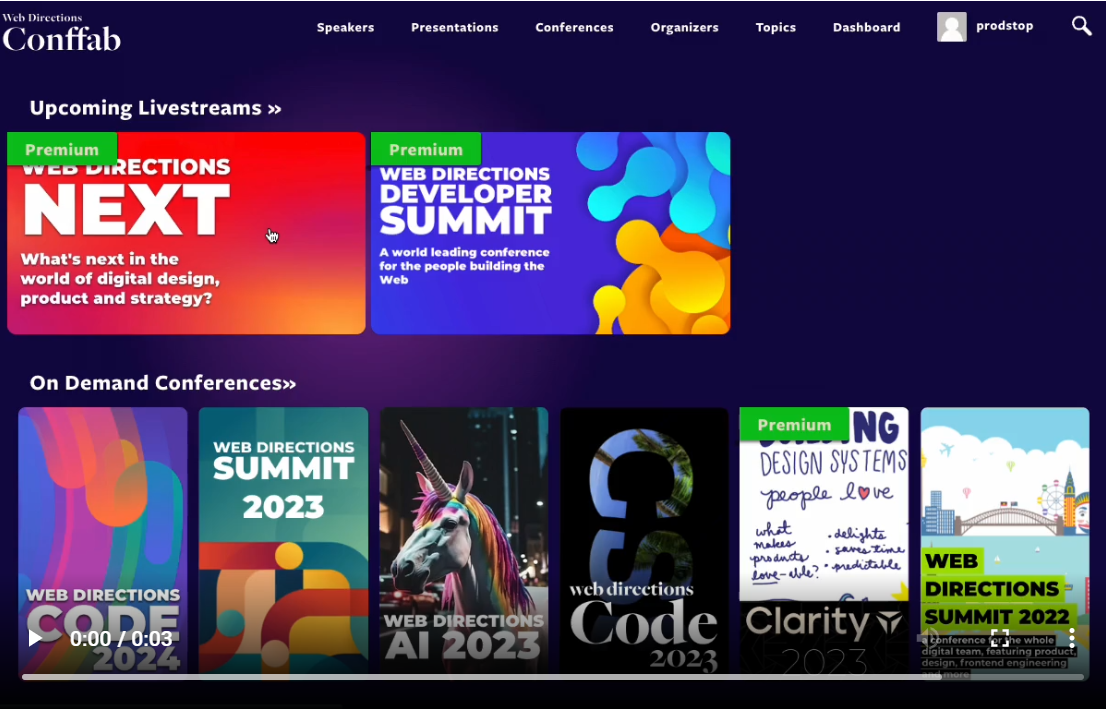Open the Speakers menu item
Screen dimensions: 1106x709
click(346, 28)
